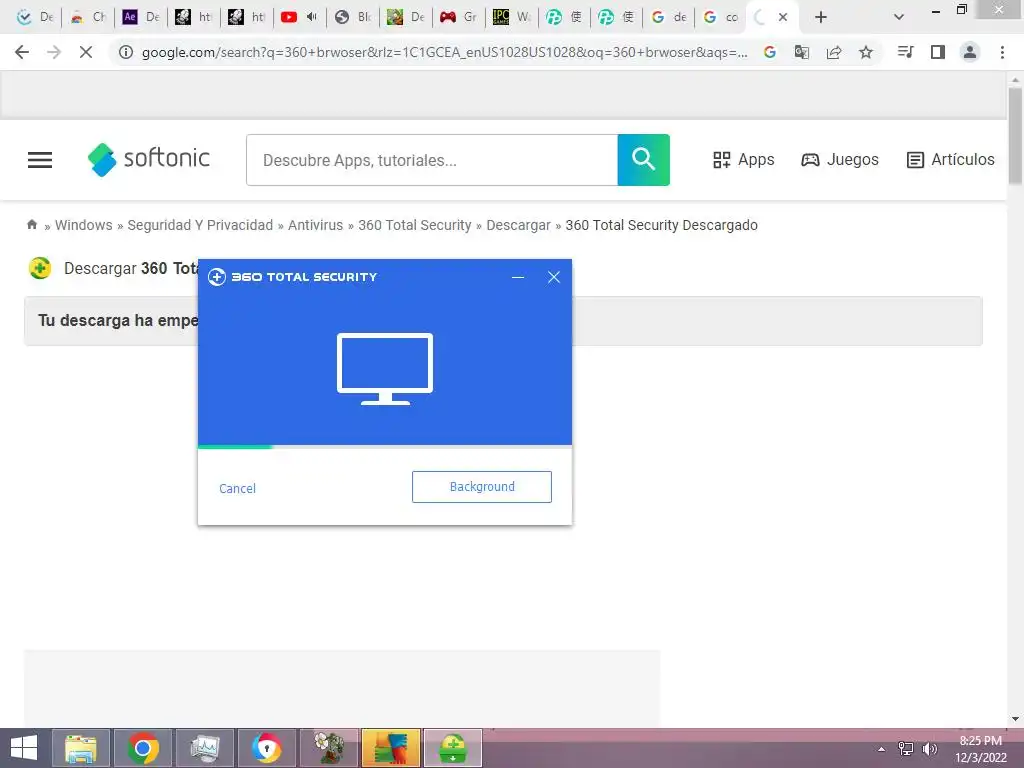
Task: Send the installer to Background
Action: [x=482, y=487]
